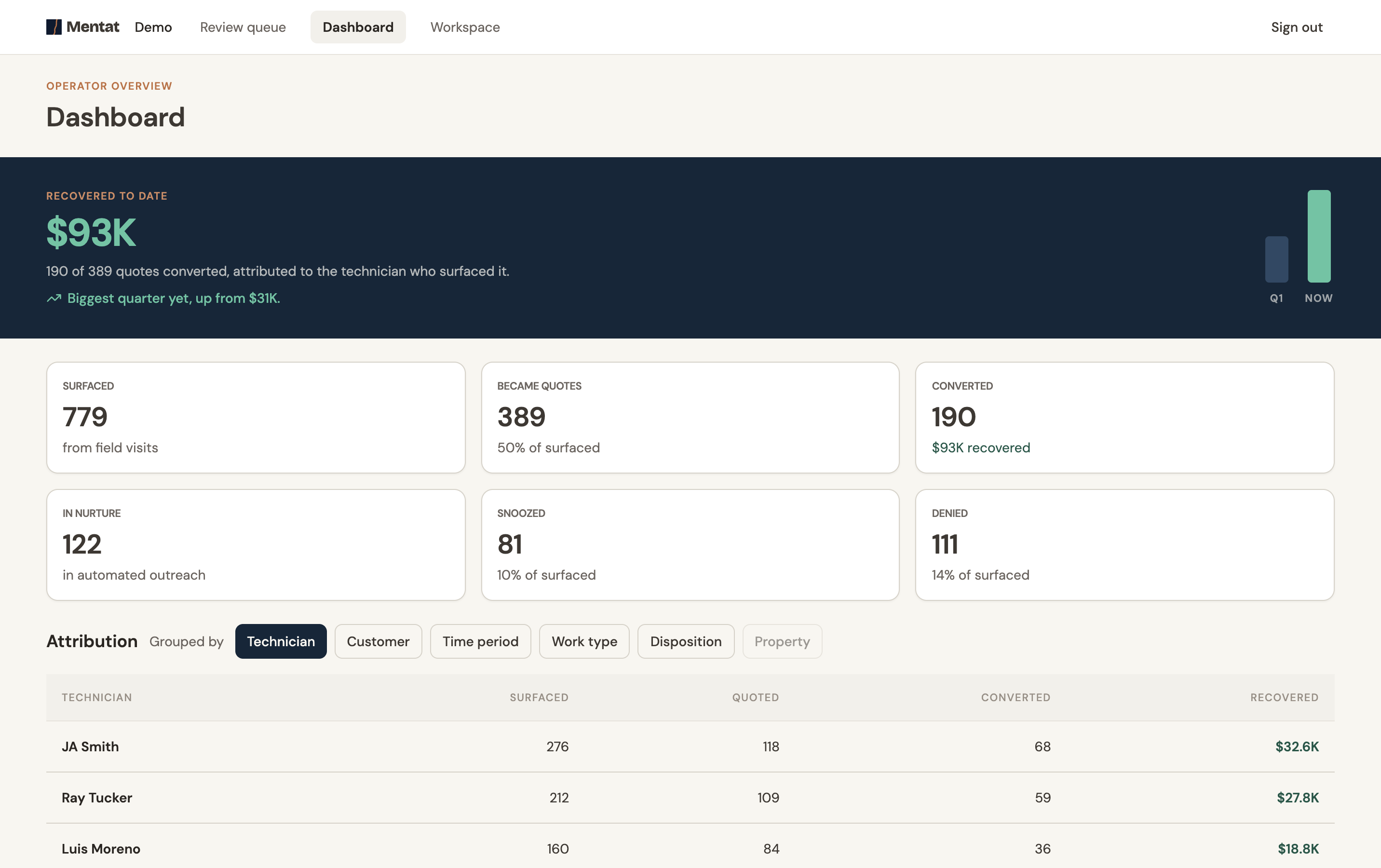Open the Review queue page

pyautogui.click(x=243, y=27)
